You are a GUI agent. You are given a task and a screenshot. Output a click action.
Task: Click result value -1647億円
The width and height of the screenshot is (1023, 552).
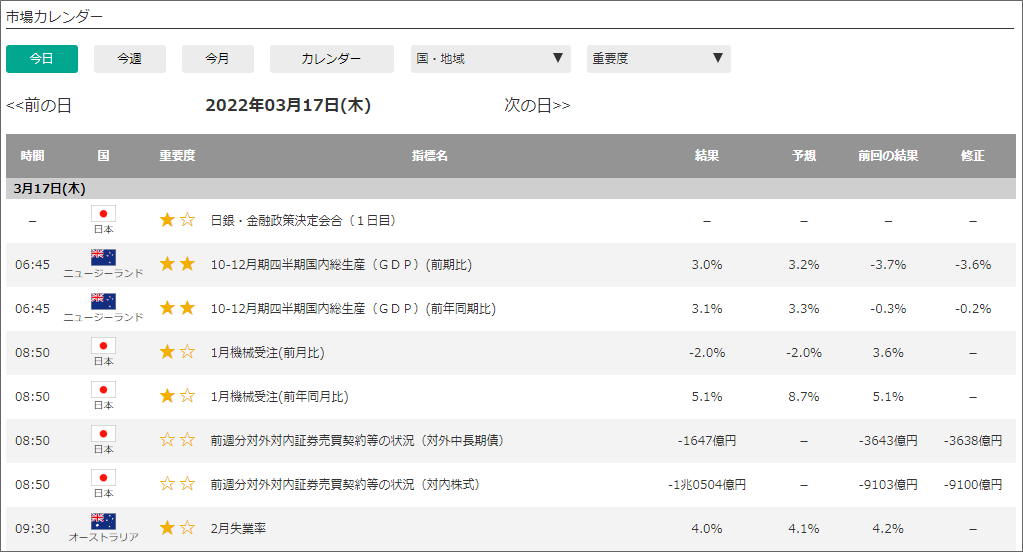707,440
